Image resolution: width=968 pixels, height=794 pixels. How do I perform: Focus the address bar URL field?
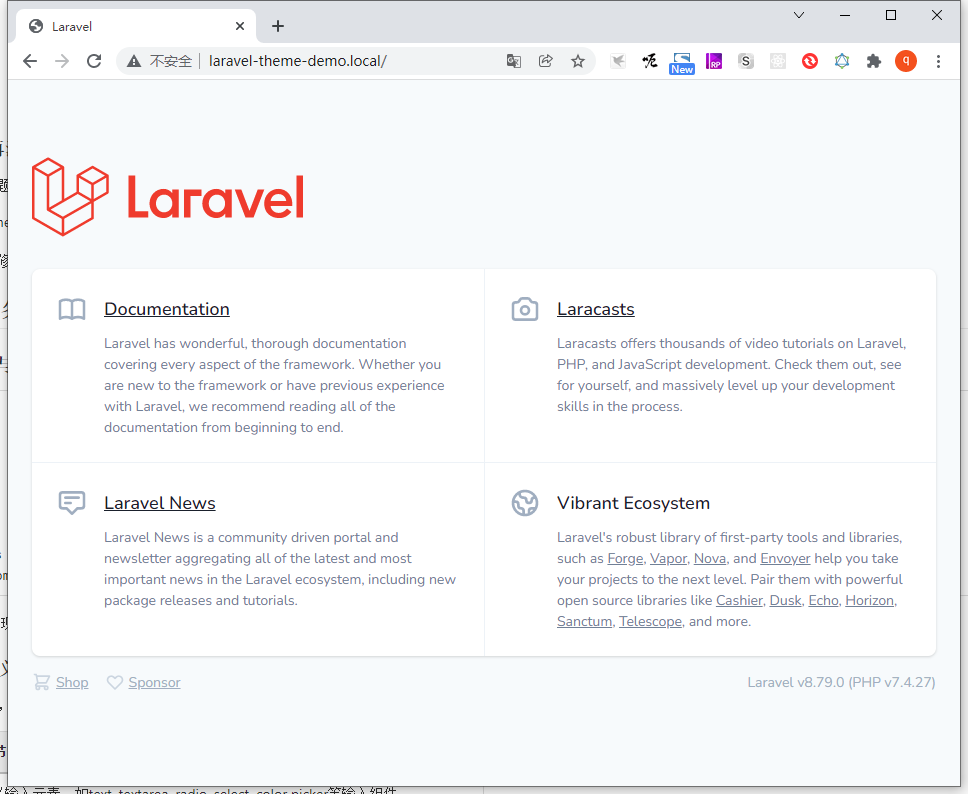[350, 61]
